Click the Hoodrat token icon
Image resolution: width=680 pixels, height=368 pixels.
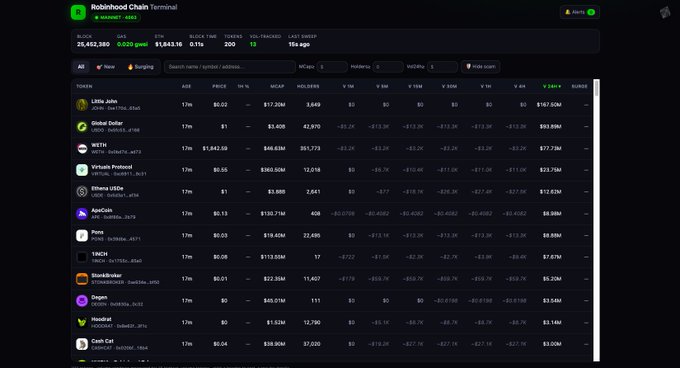[x=82, y=322]
